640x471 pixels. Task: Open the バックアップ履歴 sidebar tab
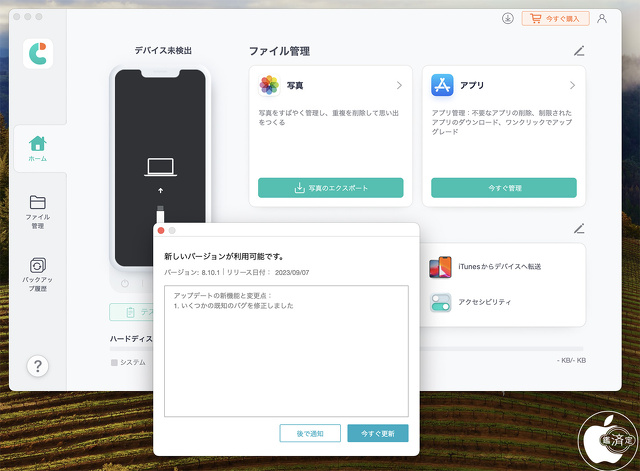click(38, 275)
